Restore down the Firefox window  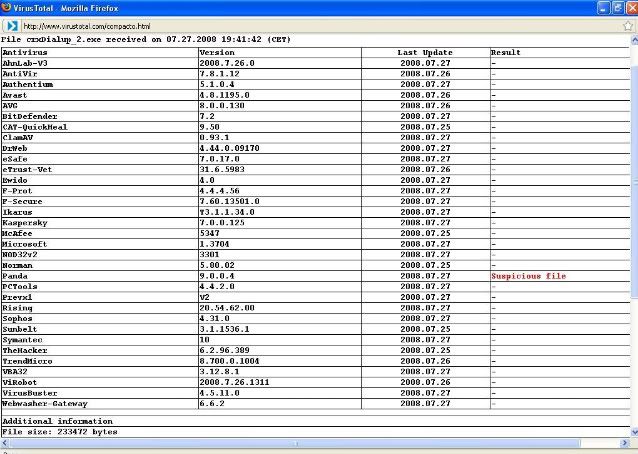pos(618,8)
